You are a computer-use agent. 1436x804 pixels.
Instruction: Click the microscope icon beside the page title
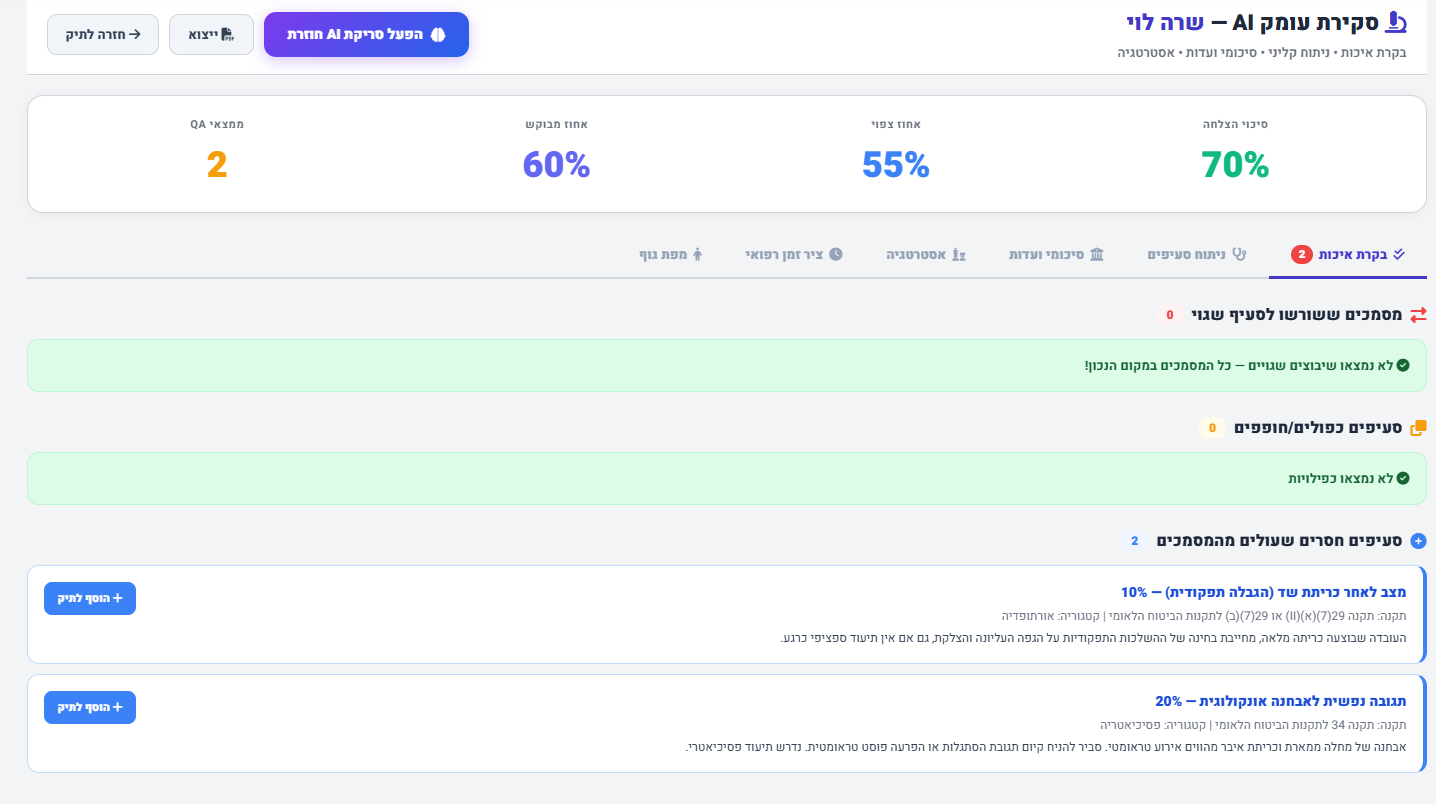coord(1395,21)
